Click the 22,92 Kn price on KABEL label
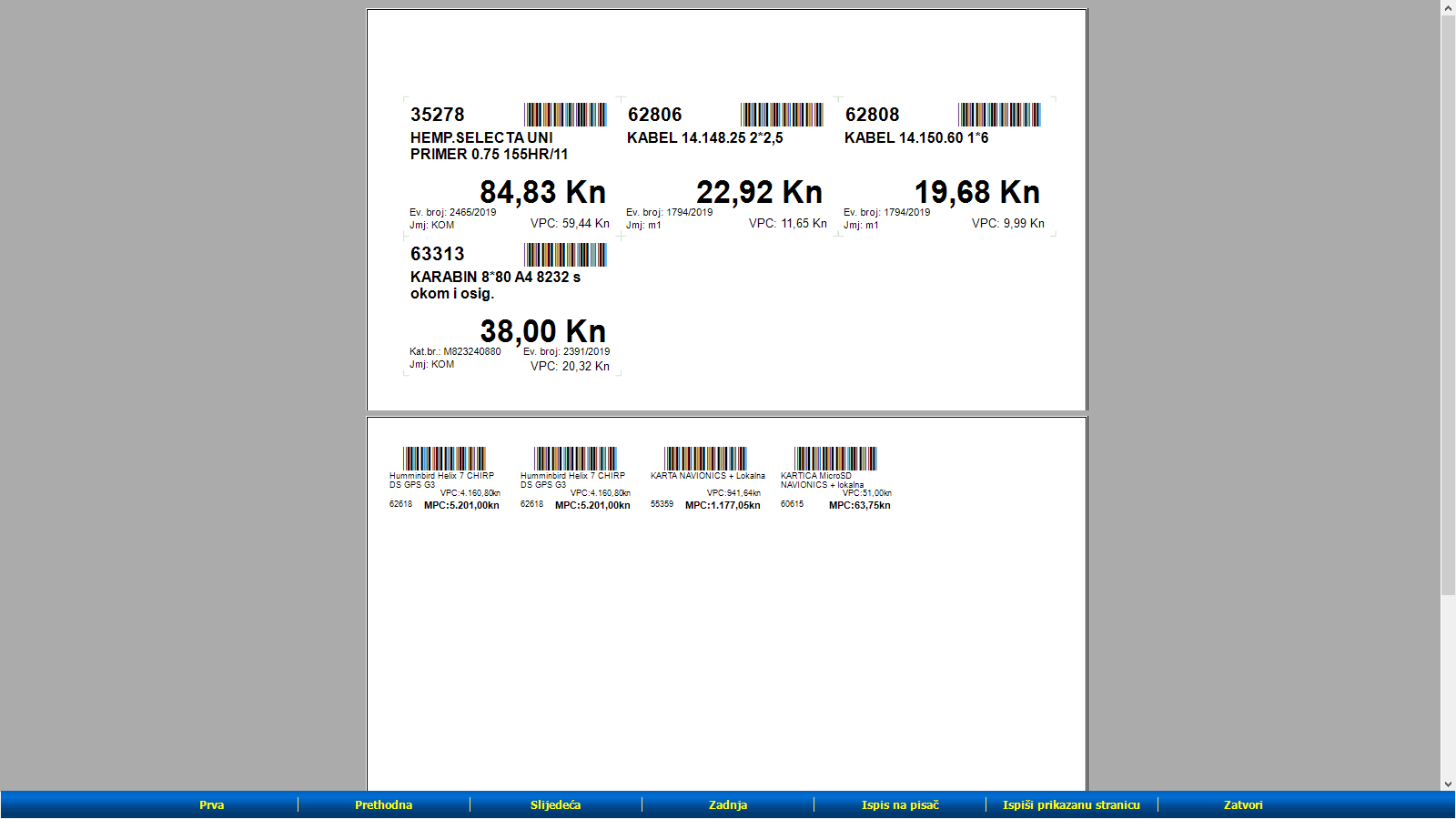This screenshot has height=819, width=1456. point(759,193)
